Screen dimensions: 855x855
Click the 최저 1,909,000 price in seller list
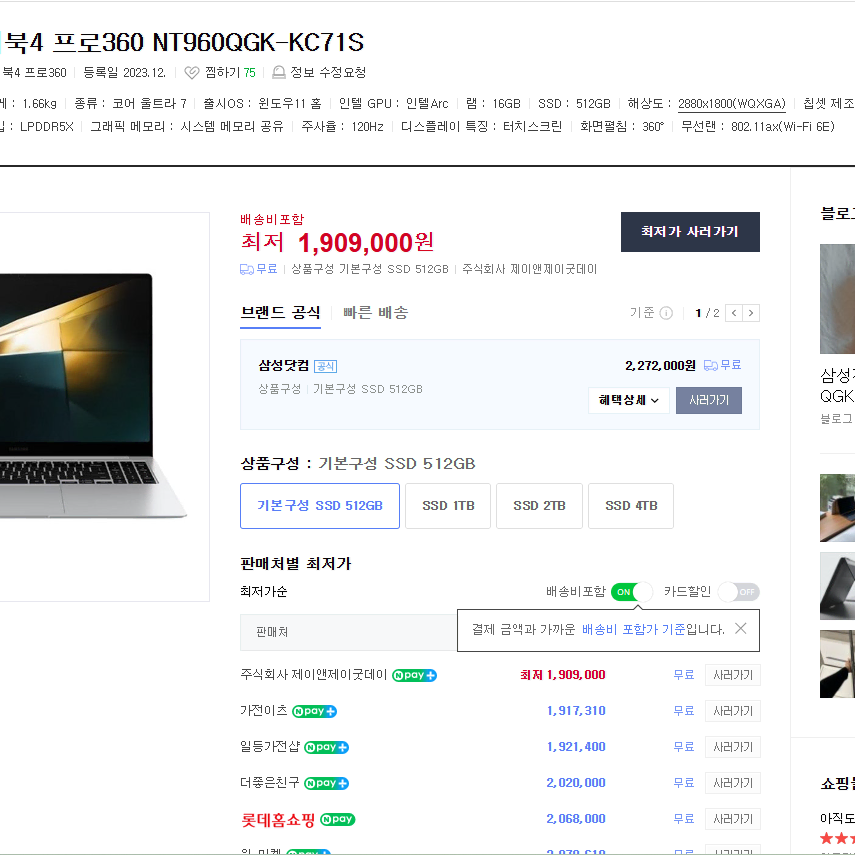tap(563, 675)
